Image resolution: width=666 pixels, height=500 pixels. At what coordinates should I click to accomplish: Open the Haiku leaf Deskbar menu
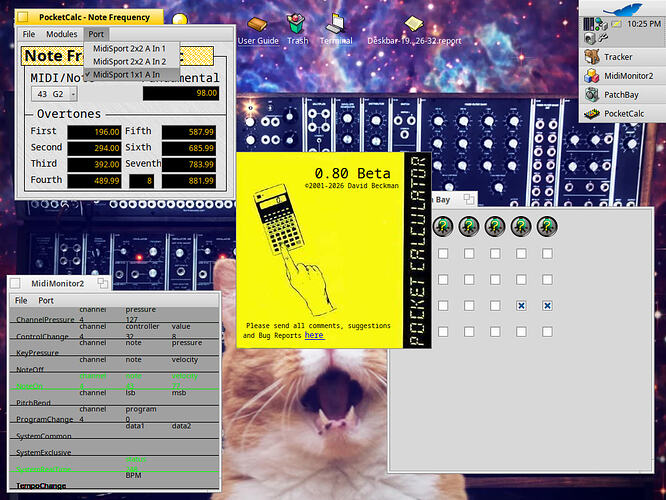[x=623, y=8]
